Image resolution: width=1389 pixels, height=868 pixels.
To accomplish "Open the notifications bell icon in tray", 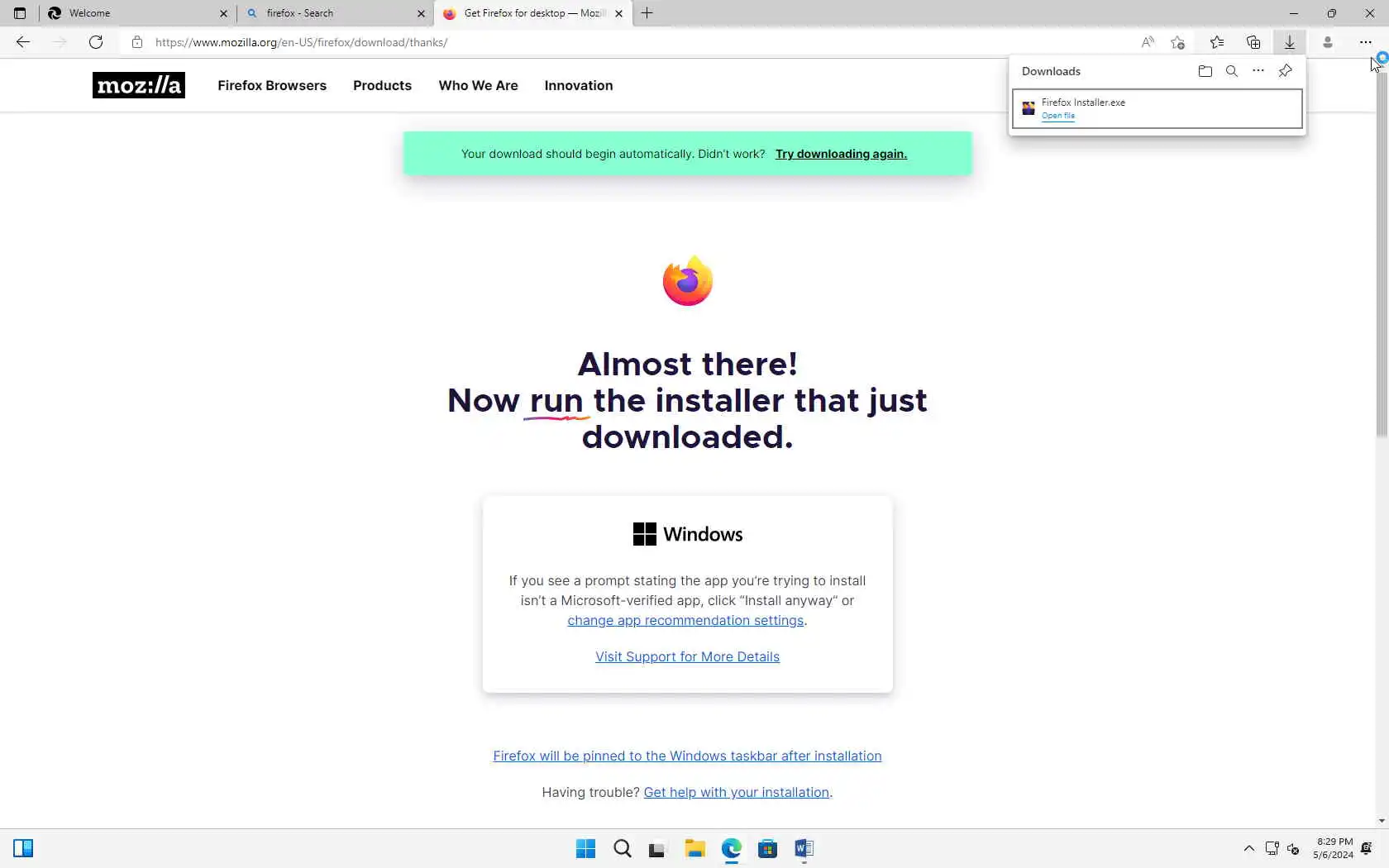I will pos(1367,848).
